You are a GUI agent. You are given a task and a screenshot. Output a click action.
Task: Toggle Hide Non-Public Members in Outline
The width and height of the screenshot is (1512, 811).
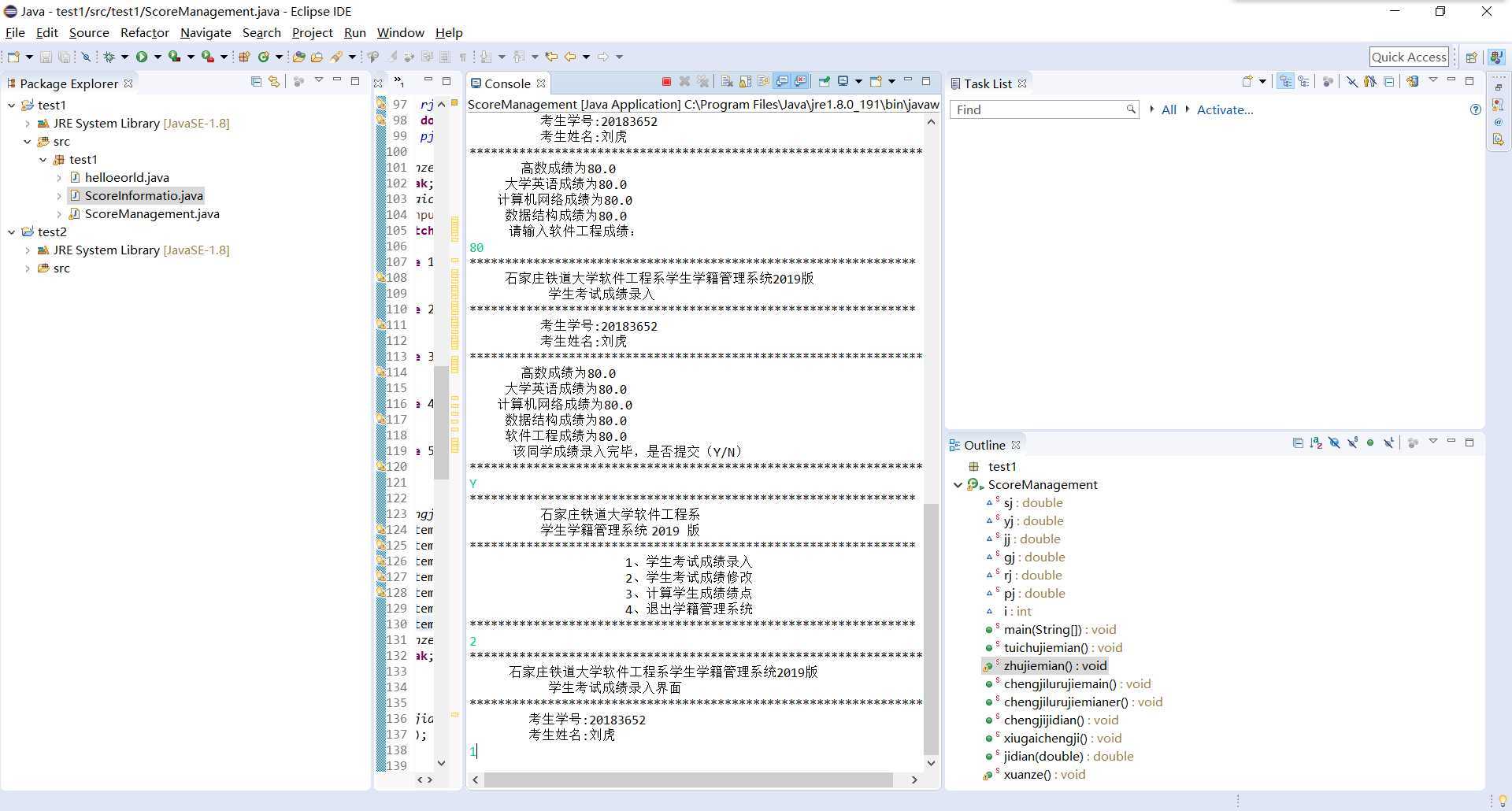[x=1370, y=443]
